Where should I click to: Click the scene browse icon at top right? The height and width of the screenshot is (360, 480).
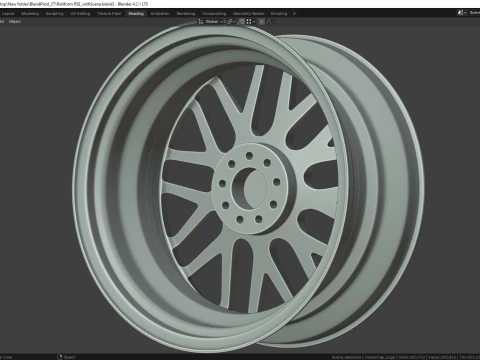tap(462, 13)
